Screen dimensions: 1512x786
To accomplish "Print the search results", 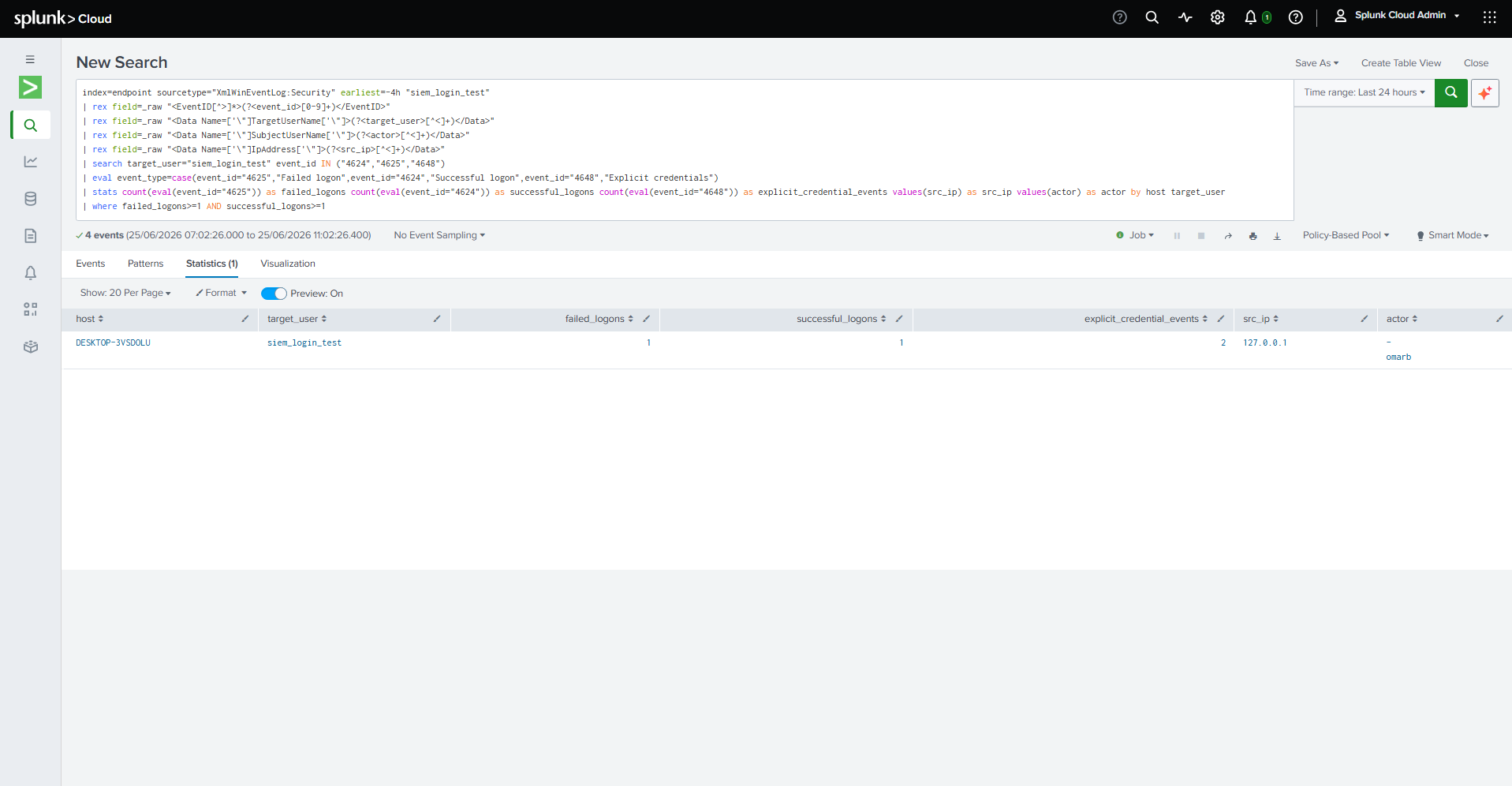I will point(1253,235).
